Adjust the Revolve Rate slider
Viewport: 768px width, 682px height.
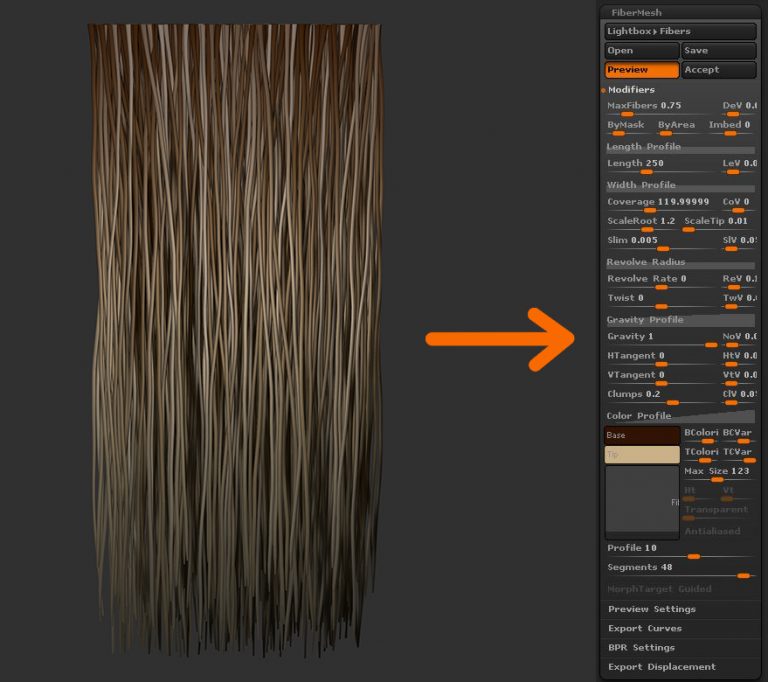[x=660, y=281]
